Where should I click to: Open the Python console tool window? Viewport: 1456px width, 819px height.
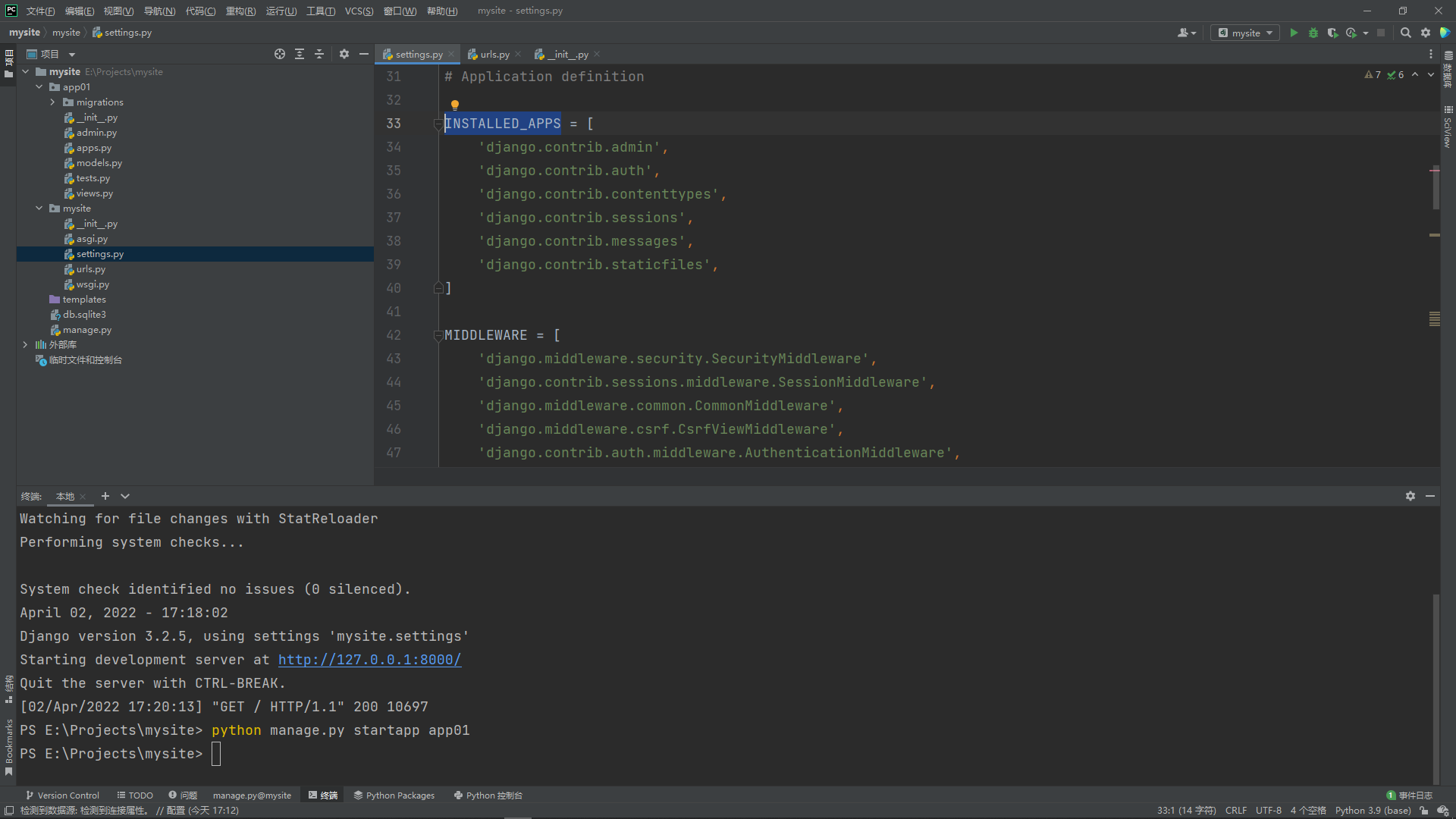[x=488, y=795]
